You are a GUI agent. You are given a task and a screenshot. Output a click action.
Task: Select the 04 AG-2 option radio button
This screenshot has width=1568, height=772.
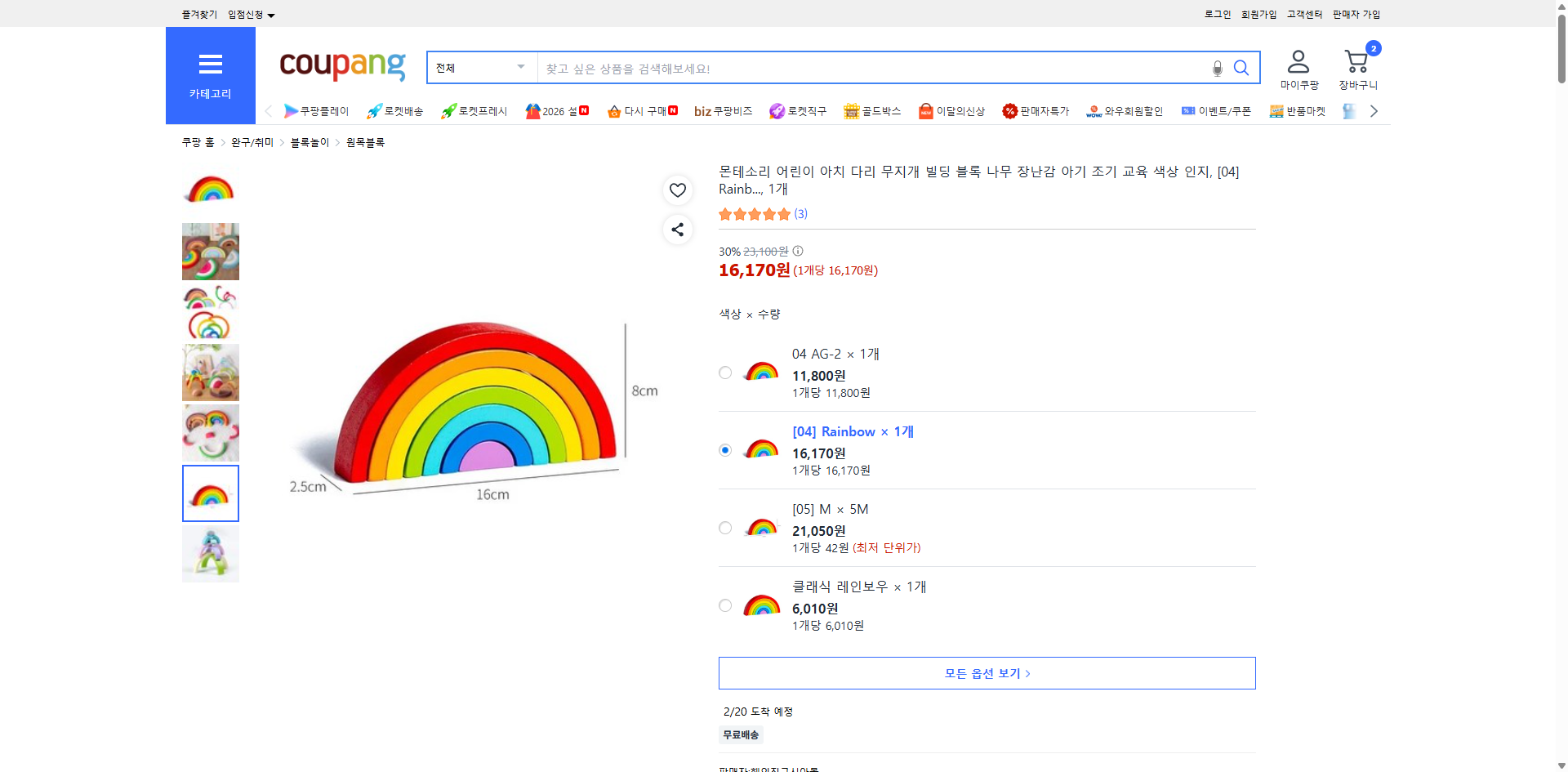724,372
